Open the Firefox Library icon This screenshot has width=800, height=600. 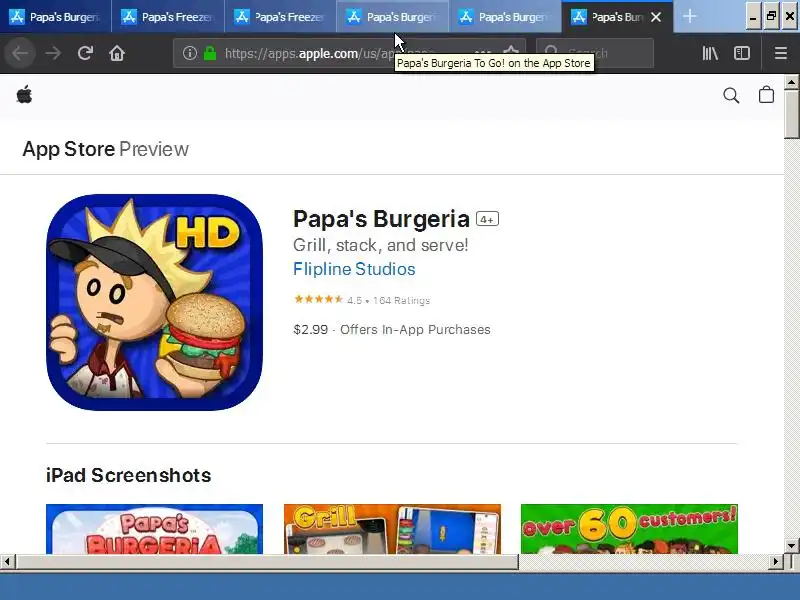pyautogui.click(x=710, y=53)
